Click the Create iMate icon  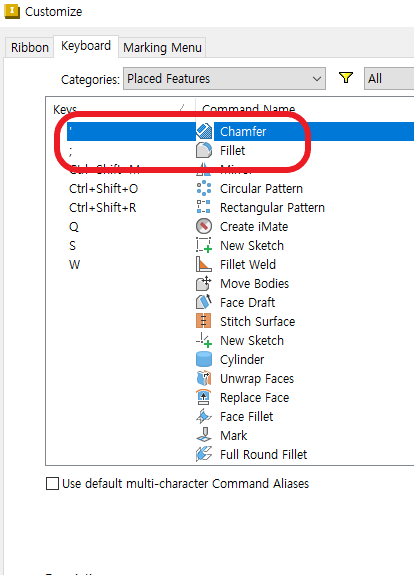click(x=204, y=226)
